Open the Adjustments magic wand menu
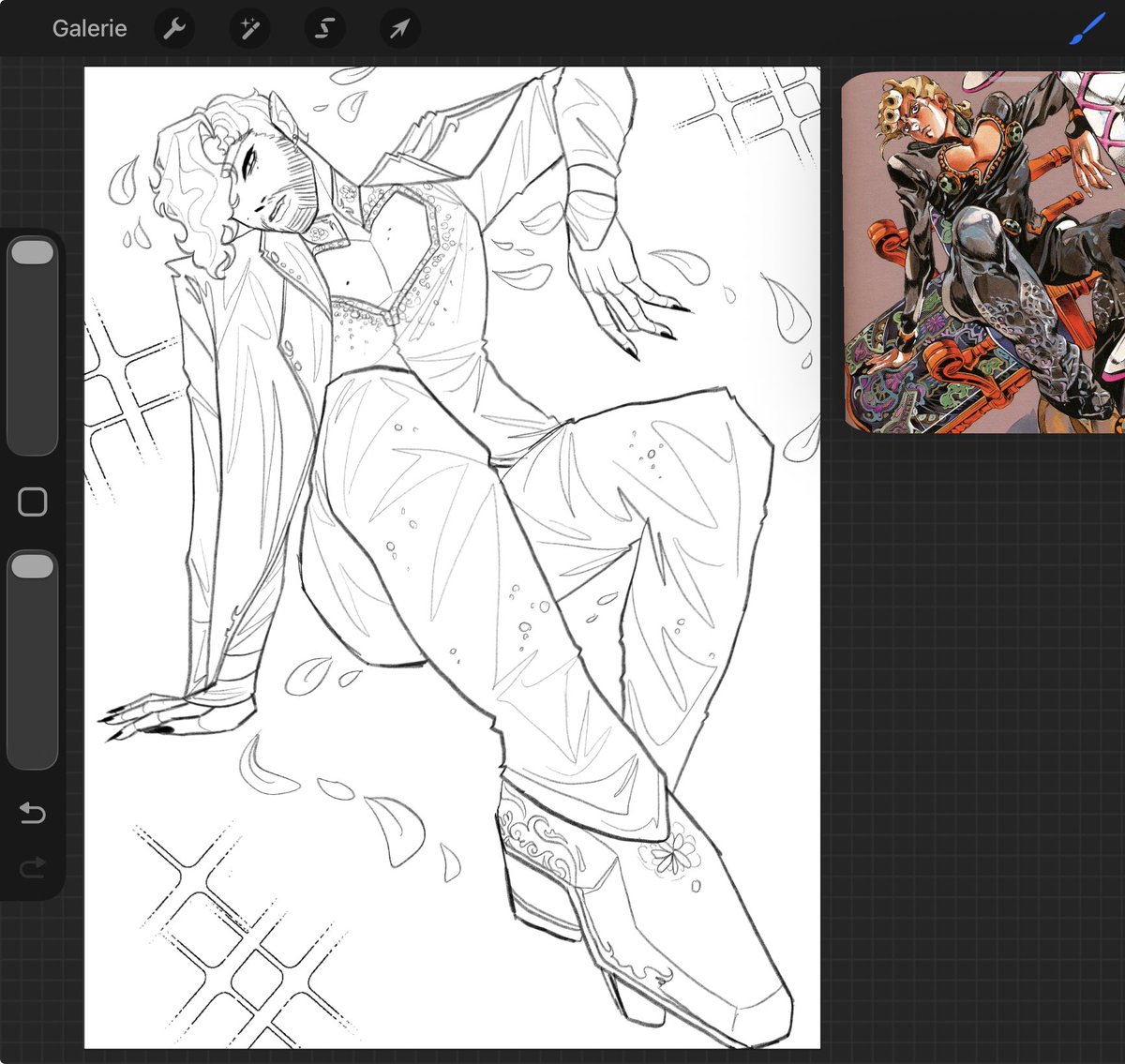 [x=249, y=28]
